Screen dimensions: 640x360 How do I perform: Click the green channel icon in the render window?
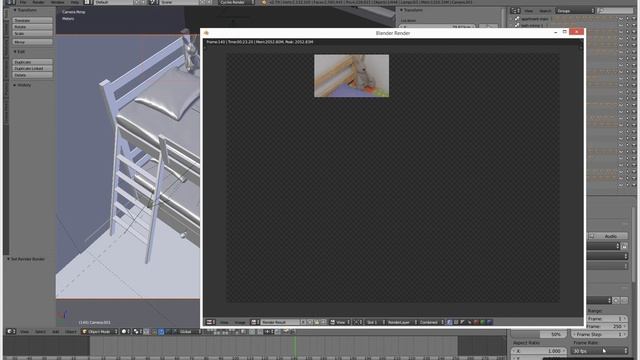pyautogui.click(x=482, y=322)
